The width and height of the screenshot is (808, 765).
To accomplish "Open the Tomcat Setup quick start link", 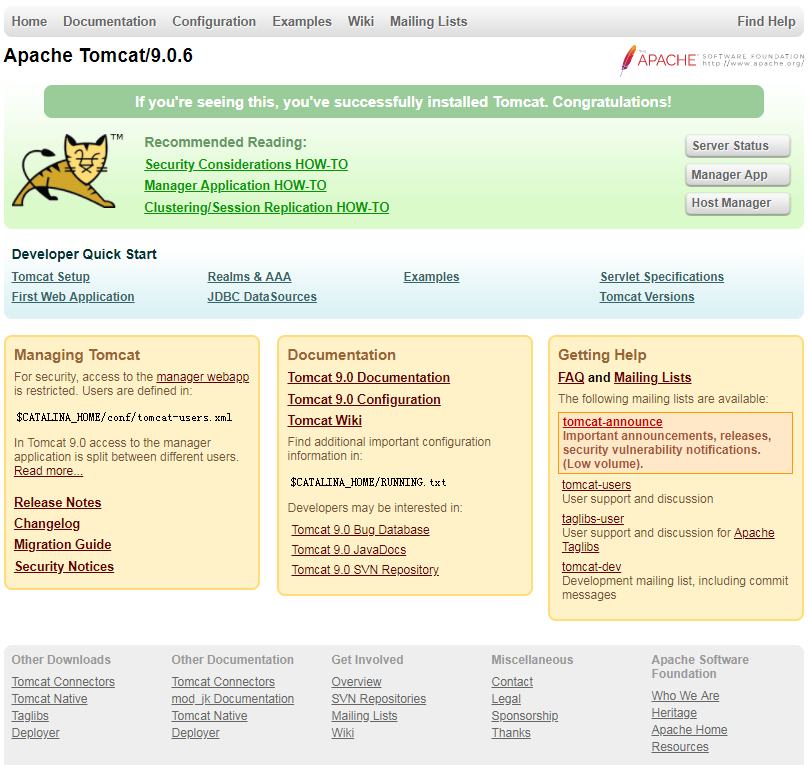I will point(50,277).
